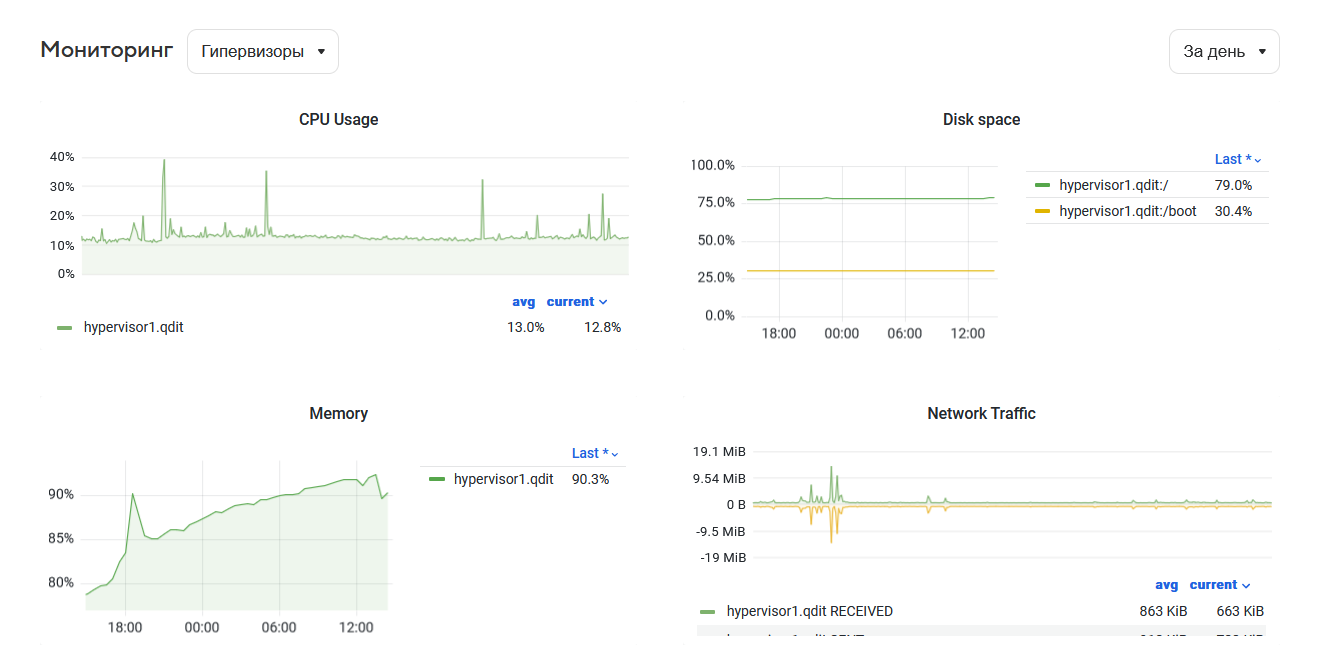Screen dimensions: 1324x670
Task: Open the Disk space panel title menu
Action: [x=980, y=119]
